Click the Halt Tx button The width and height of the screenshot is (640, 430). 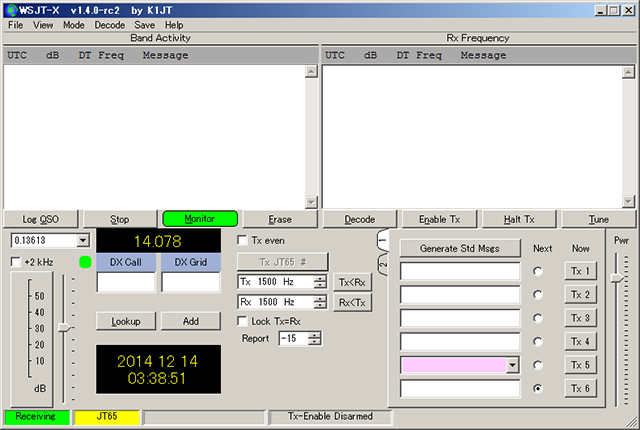point(519,219)
